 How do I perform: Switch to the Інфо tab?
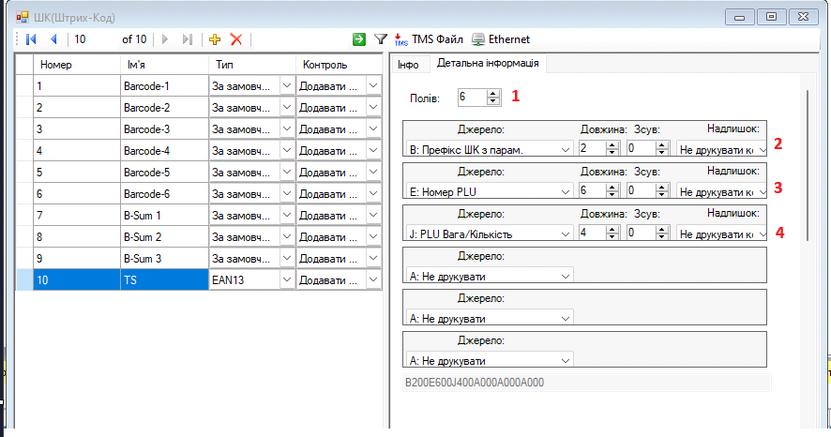tap(408, 64)
